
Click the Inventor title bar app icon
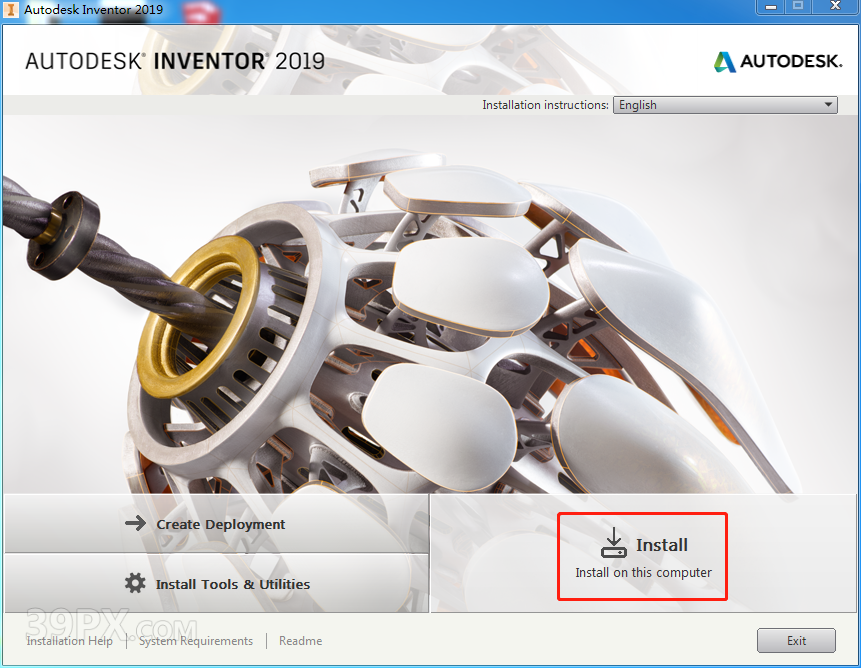tap(10, 9)
